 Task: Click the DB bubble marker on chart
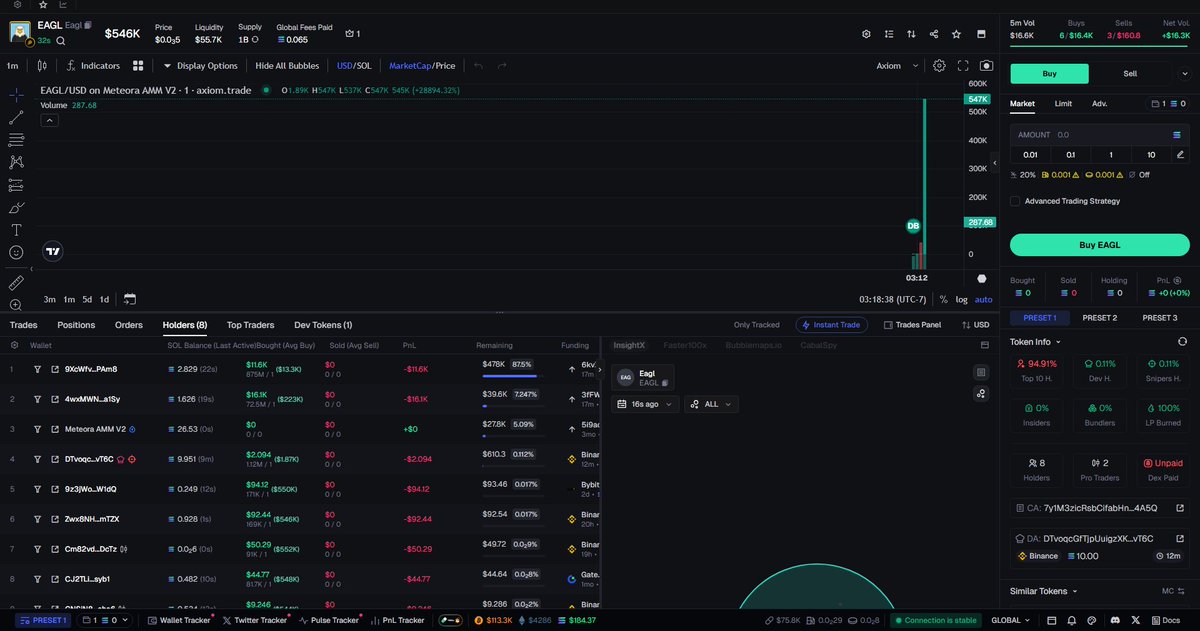tap(913, 226)
